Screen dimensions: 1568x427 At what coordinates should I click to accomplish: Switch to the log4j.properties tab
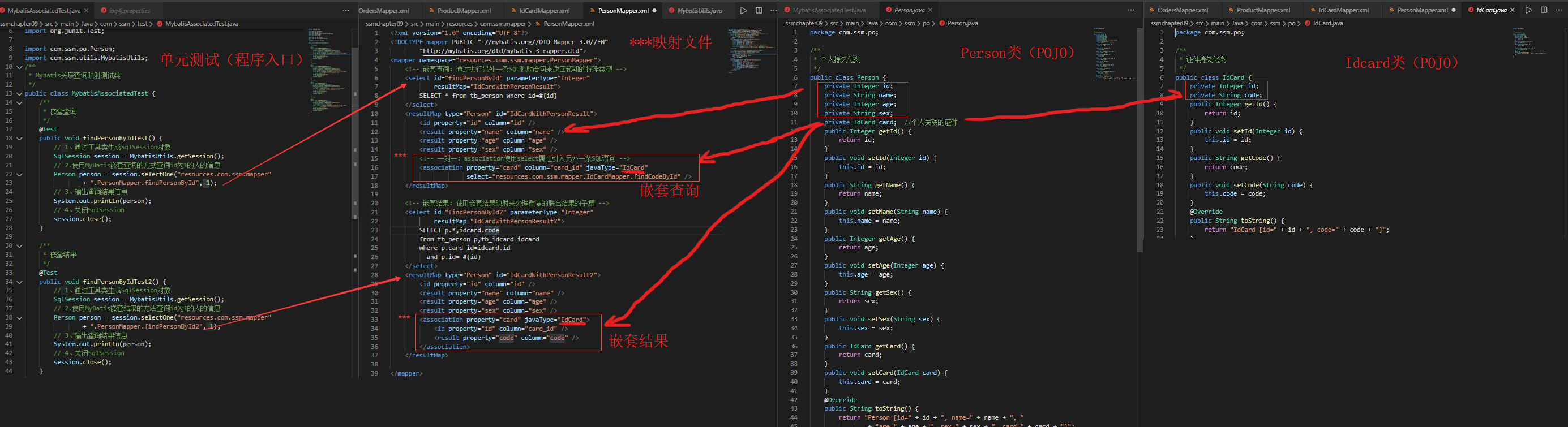129,11
